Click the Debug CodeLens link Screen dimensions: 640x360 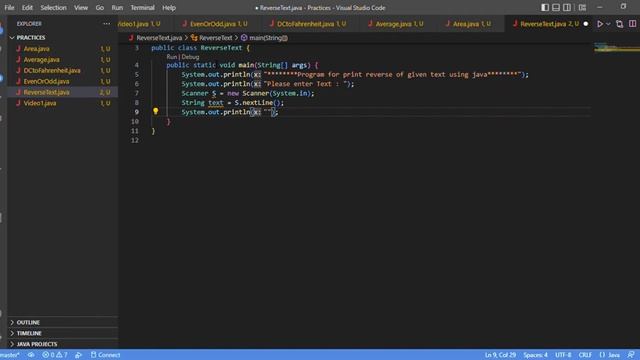tap(190, 57)
